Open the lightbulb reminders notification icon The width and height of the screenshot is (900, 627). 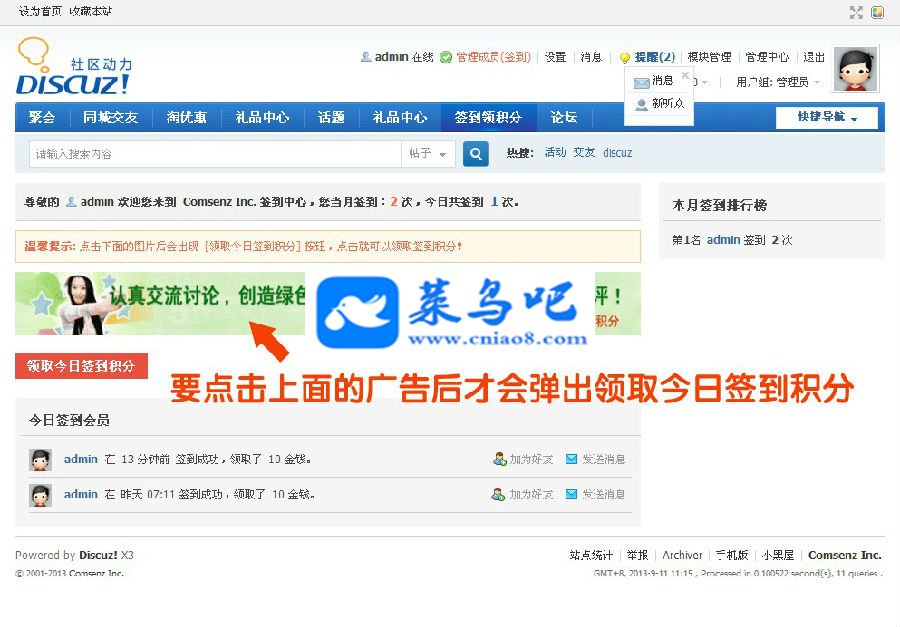625,57
